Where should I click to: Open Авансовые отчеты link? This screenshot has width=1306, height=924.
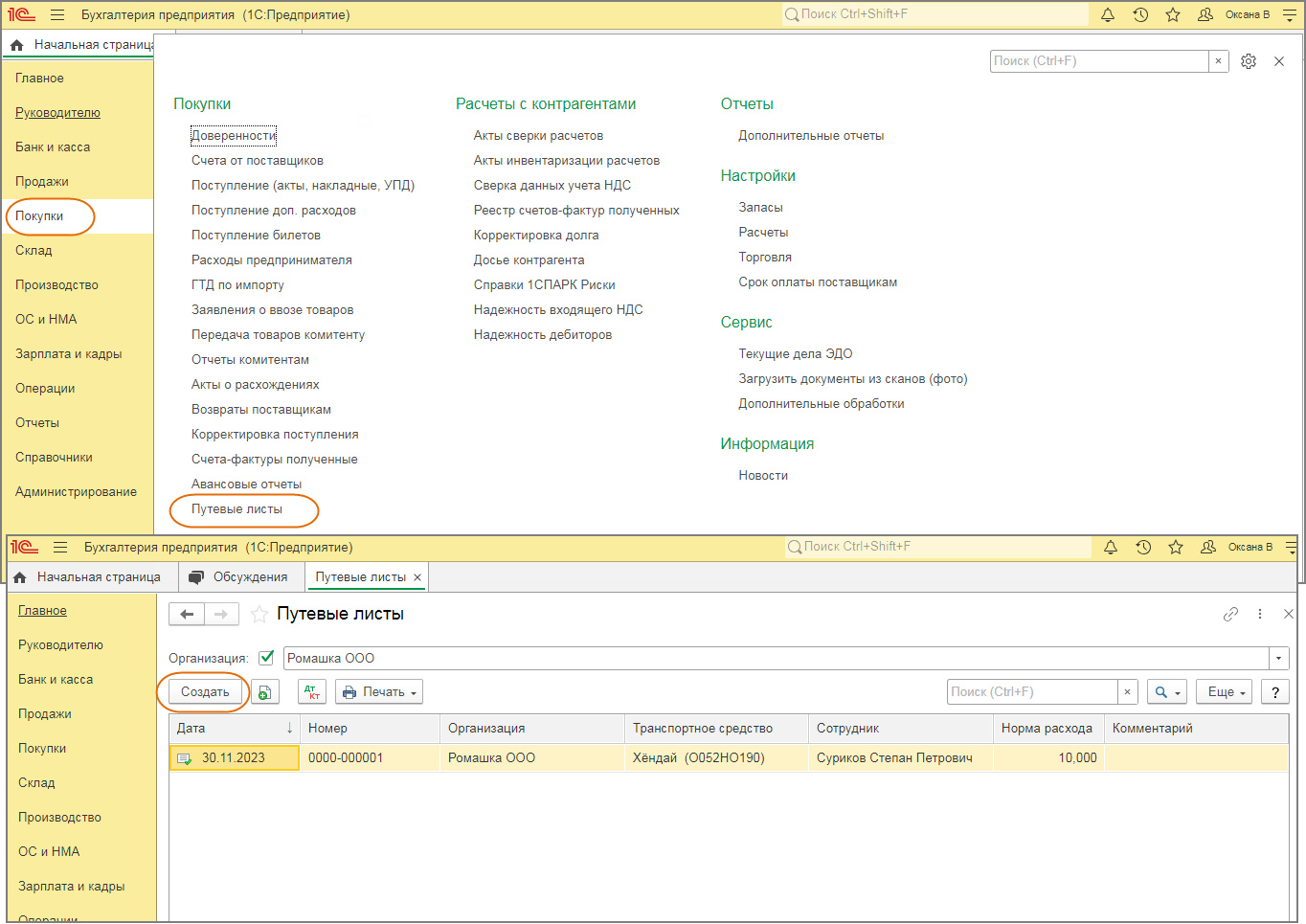[246, 485]
